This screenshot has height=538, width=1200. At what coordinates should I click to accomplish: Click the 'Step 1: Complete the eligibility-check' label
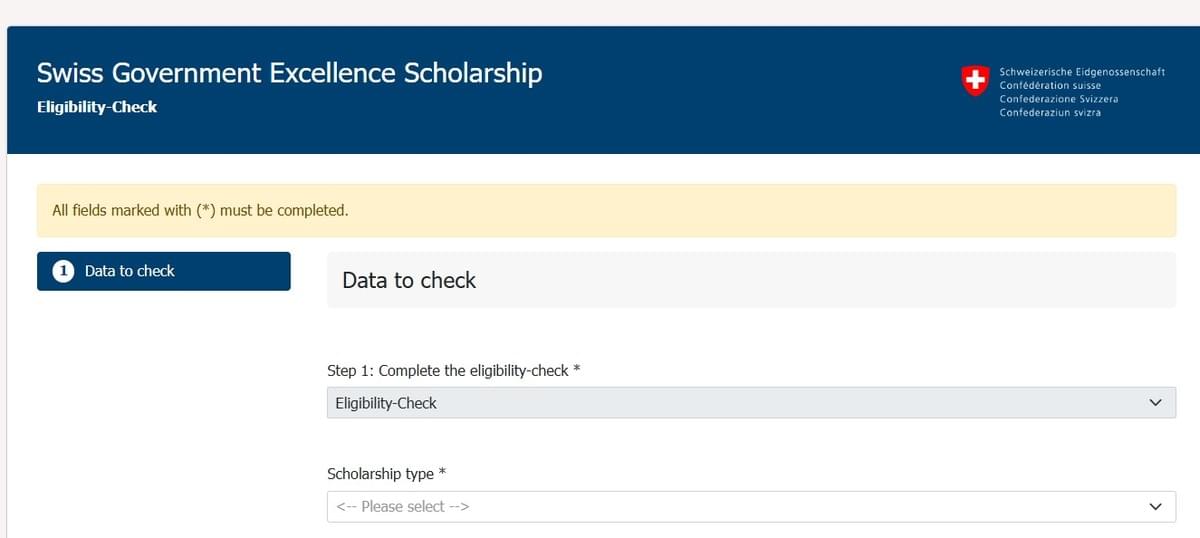[x=447, y=371]
